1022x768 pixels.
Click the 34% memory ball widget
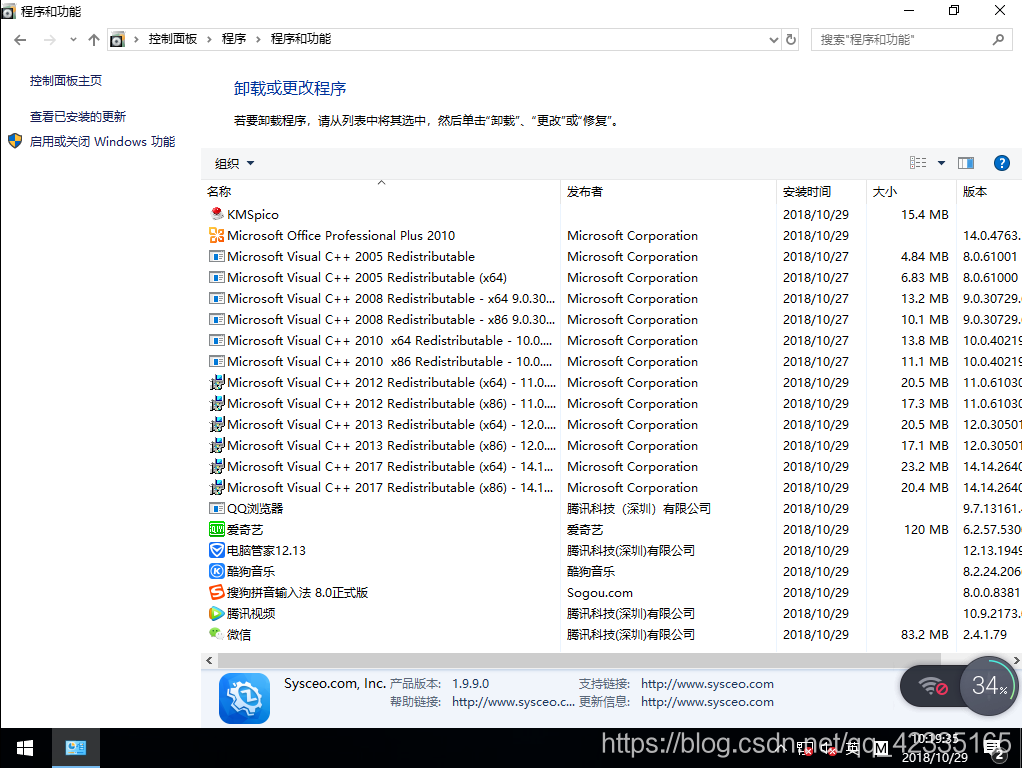coord(989,685)
